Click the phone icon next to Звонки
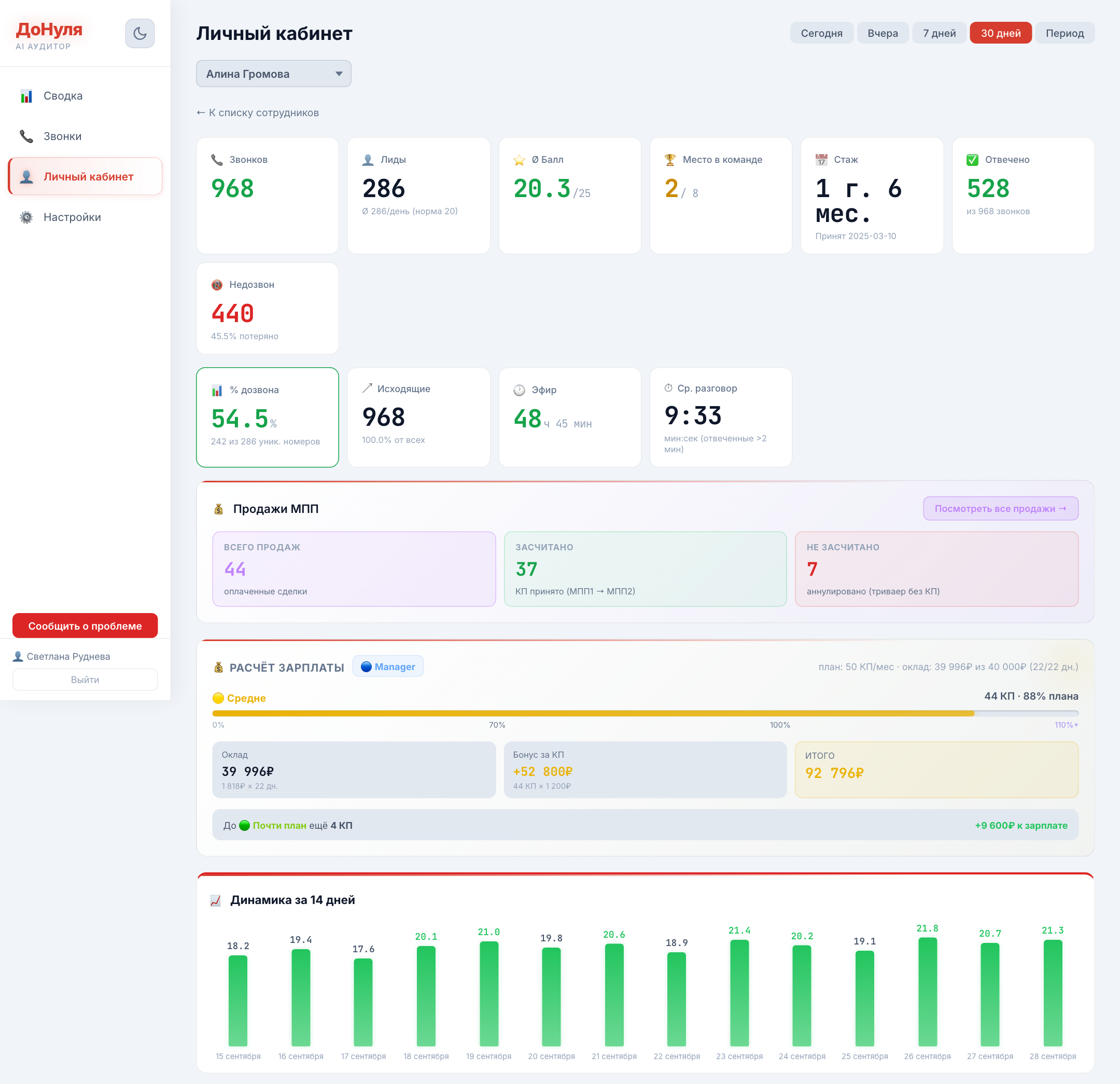 pyautogui.click(x=26, y=136)
